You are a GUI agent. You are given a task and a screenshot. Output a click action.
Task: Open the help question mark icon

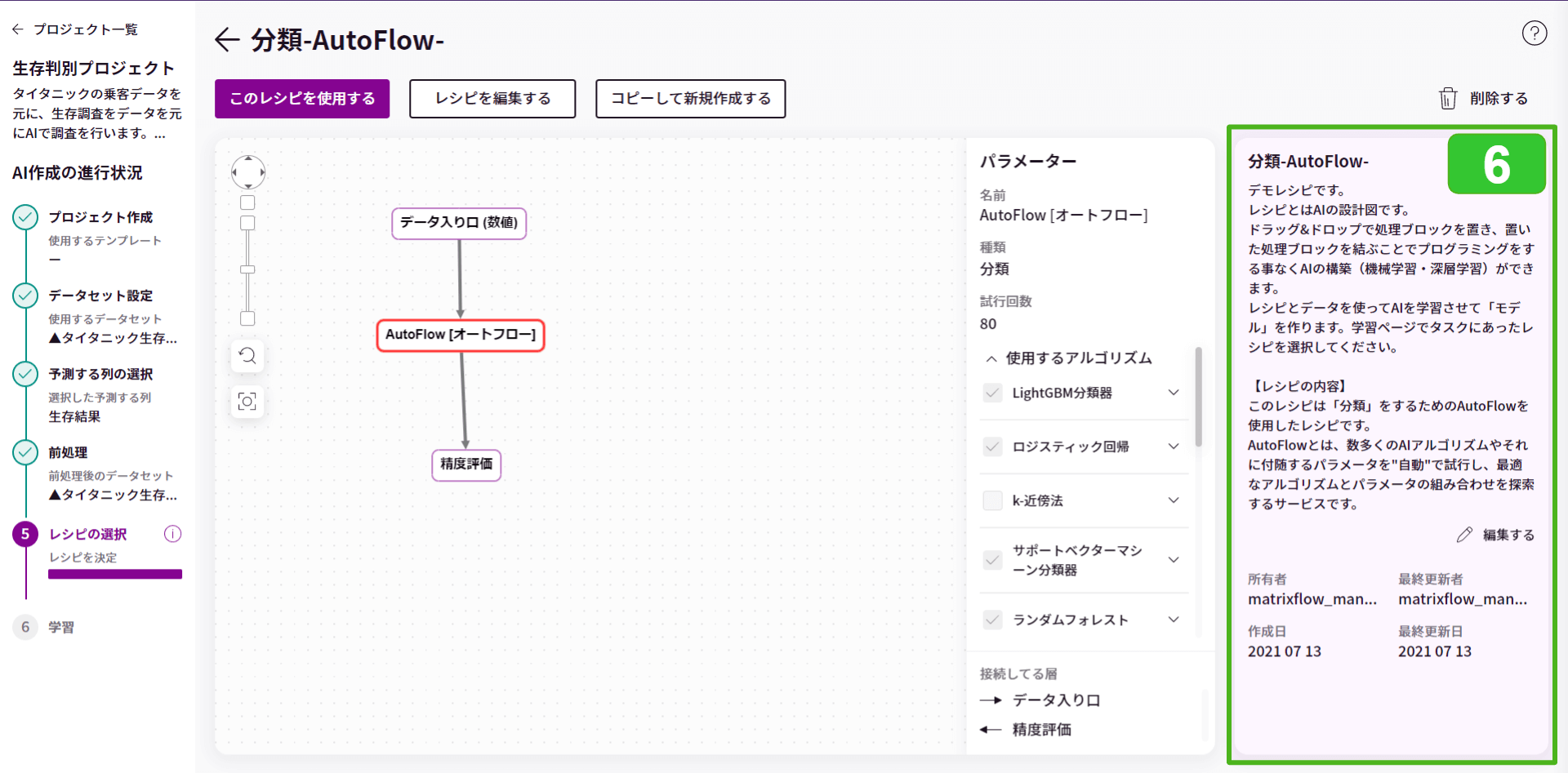click(1535, 33)
